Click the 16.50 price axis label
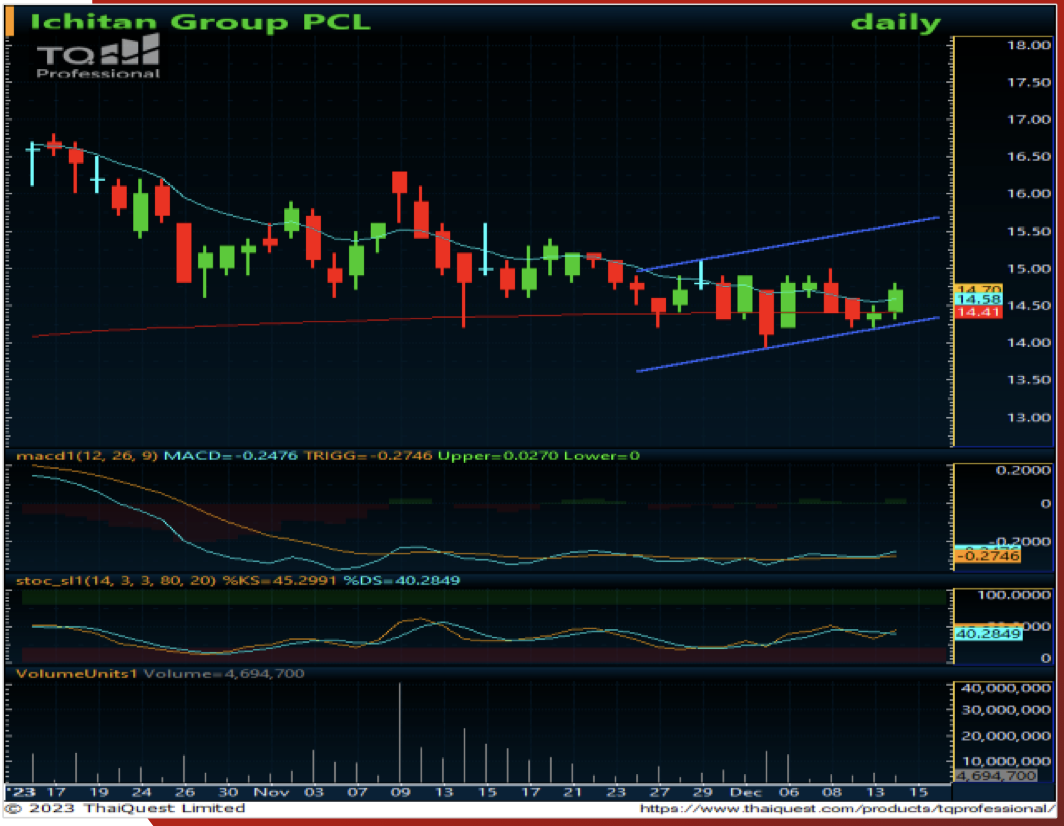 (1029, 156)
